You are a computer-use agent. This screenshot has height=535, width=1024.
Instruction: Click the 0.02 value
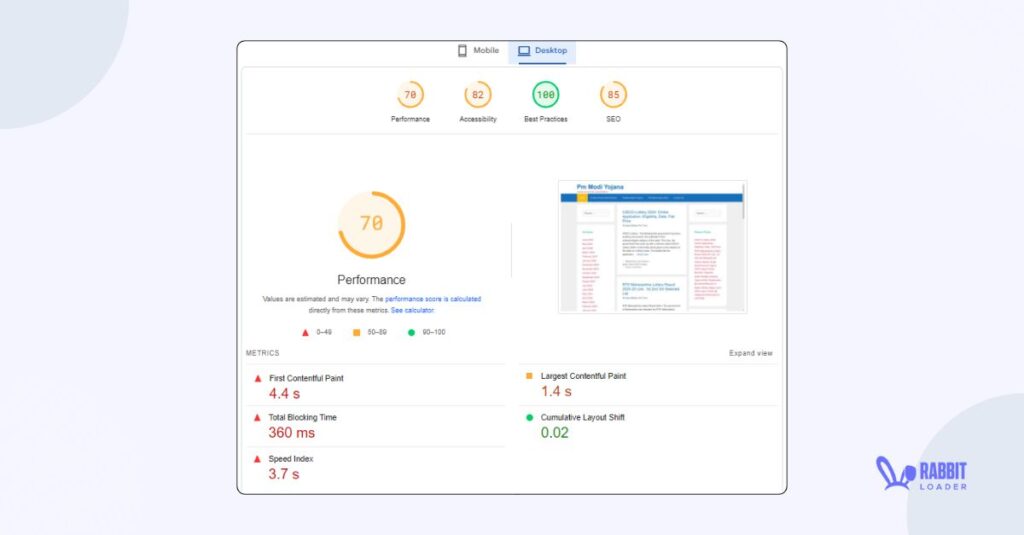click(554, 433)
